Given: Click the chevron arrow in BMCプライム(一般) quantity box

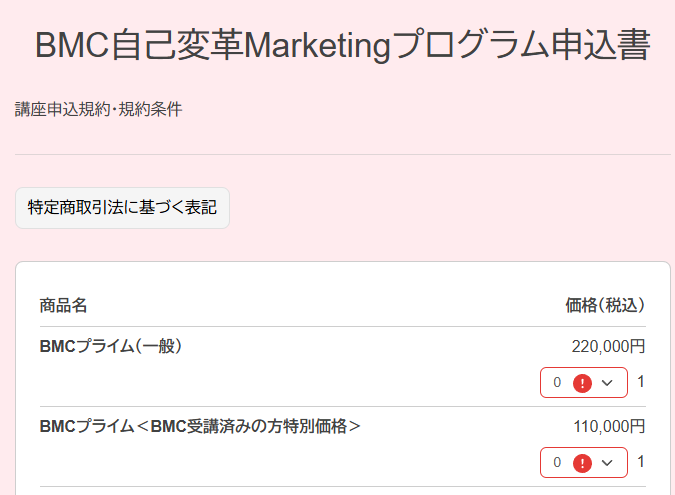Looking at the screenshot, I should (607, 383).
